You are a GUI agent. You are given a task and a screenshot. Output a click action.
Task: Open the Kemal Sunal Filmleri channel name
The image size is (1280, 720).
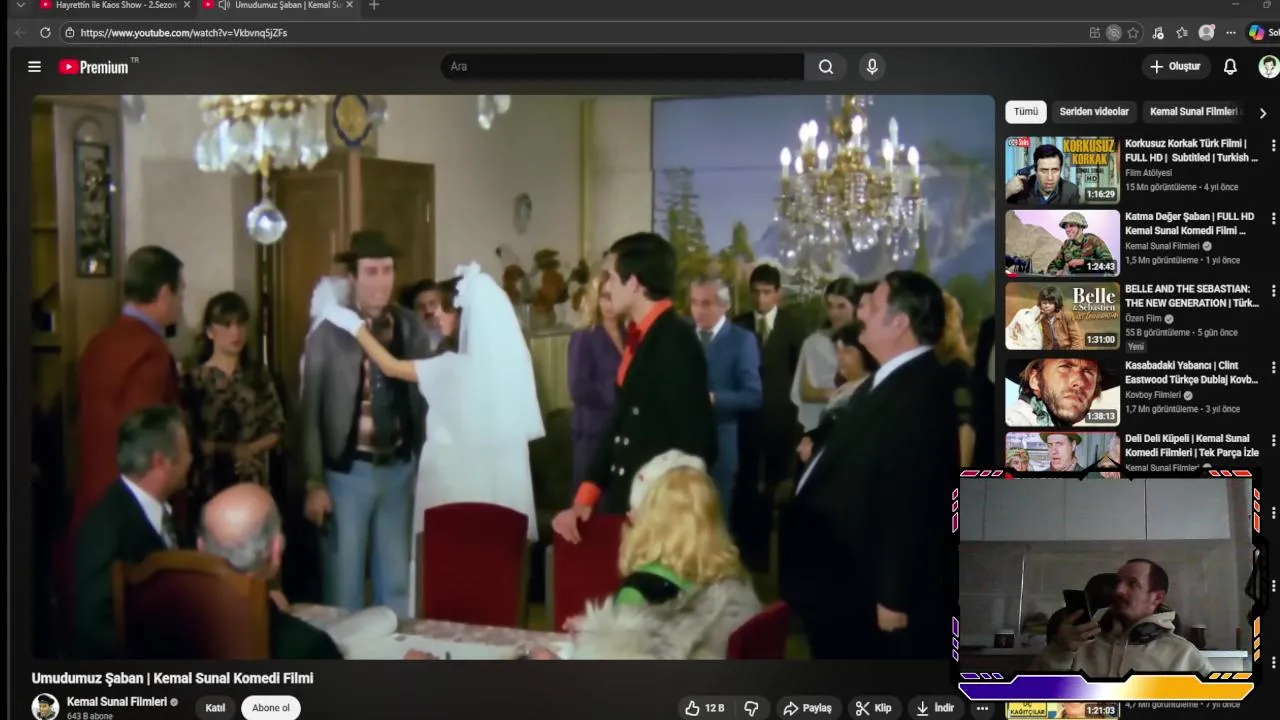[x=117, y=702]
